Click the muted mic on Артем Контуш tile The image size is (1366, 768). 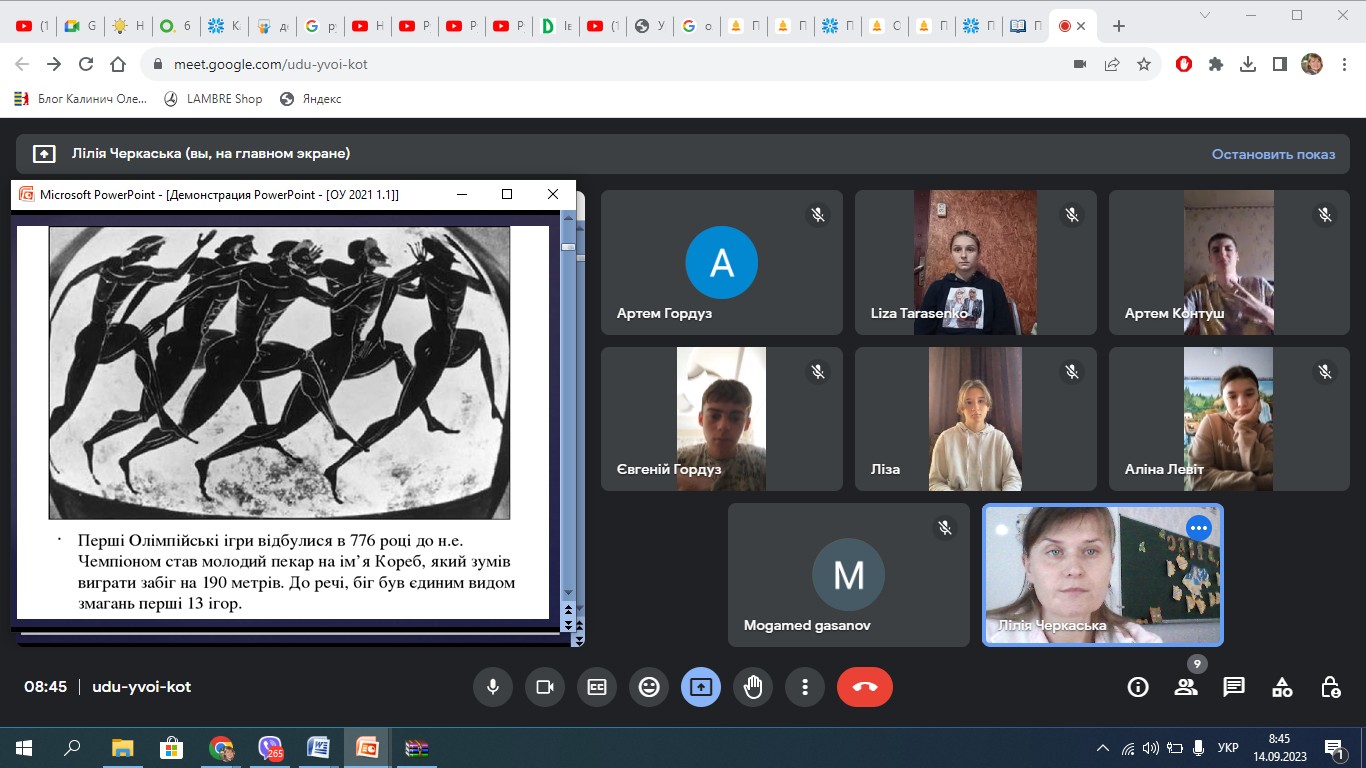pos(1326,215)
